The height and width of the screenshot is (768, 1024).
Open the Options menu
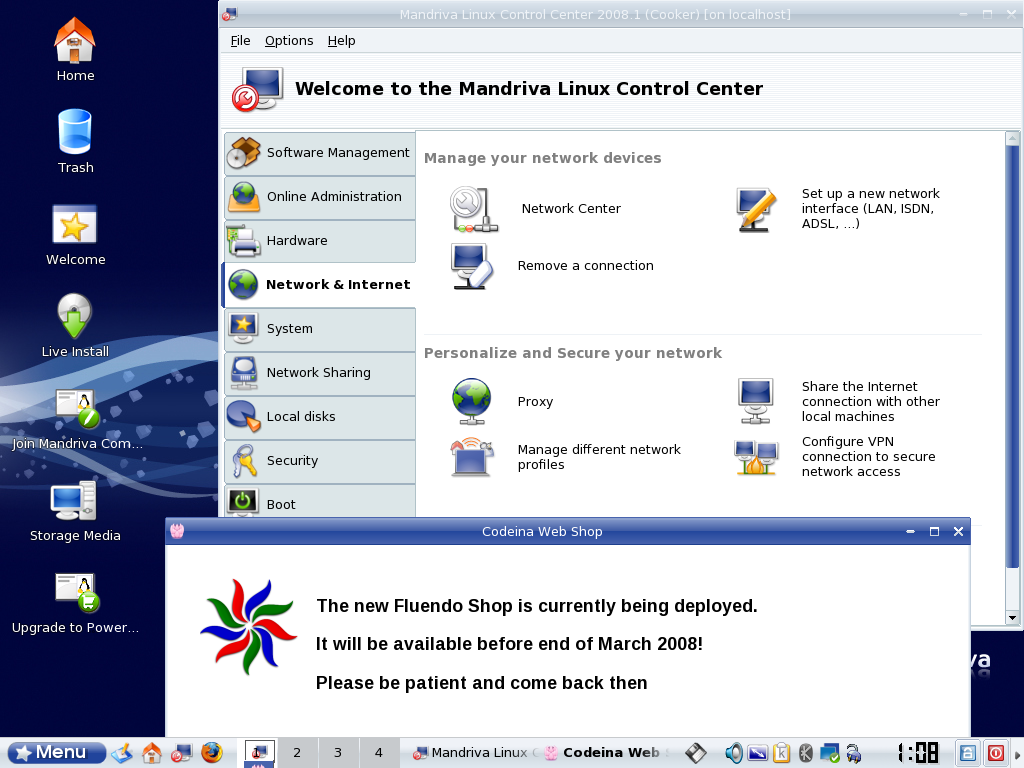(x=289, y=41)
